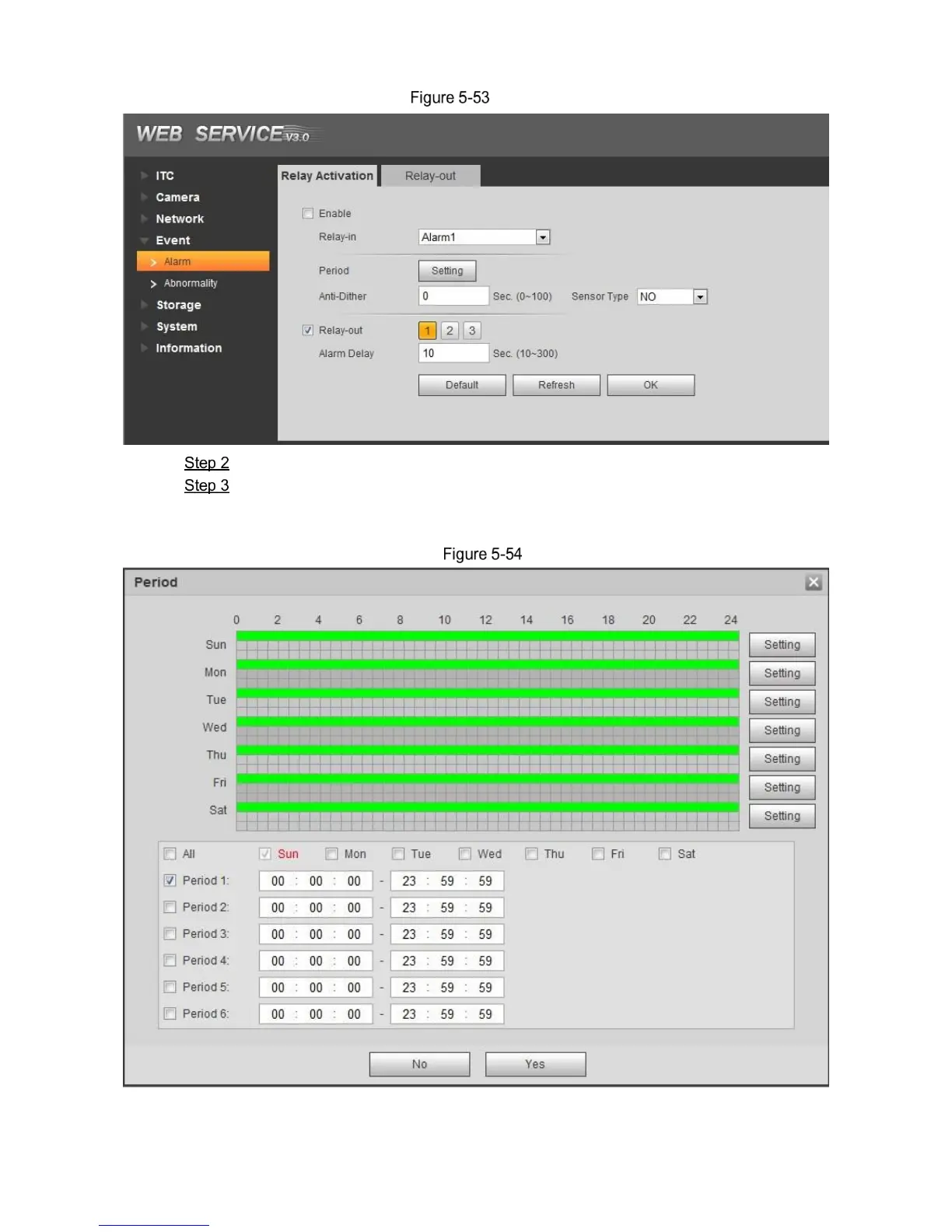
Task: Click Period 3 start time field
Action: pyautogui.click(x=316, y=934)
